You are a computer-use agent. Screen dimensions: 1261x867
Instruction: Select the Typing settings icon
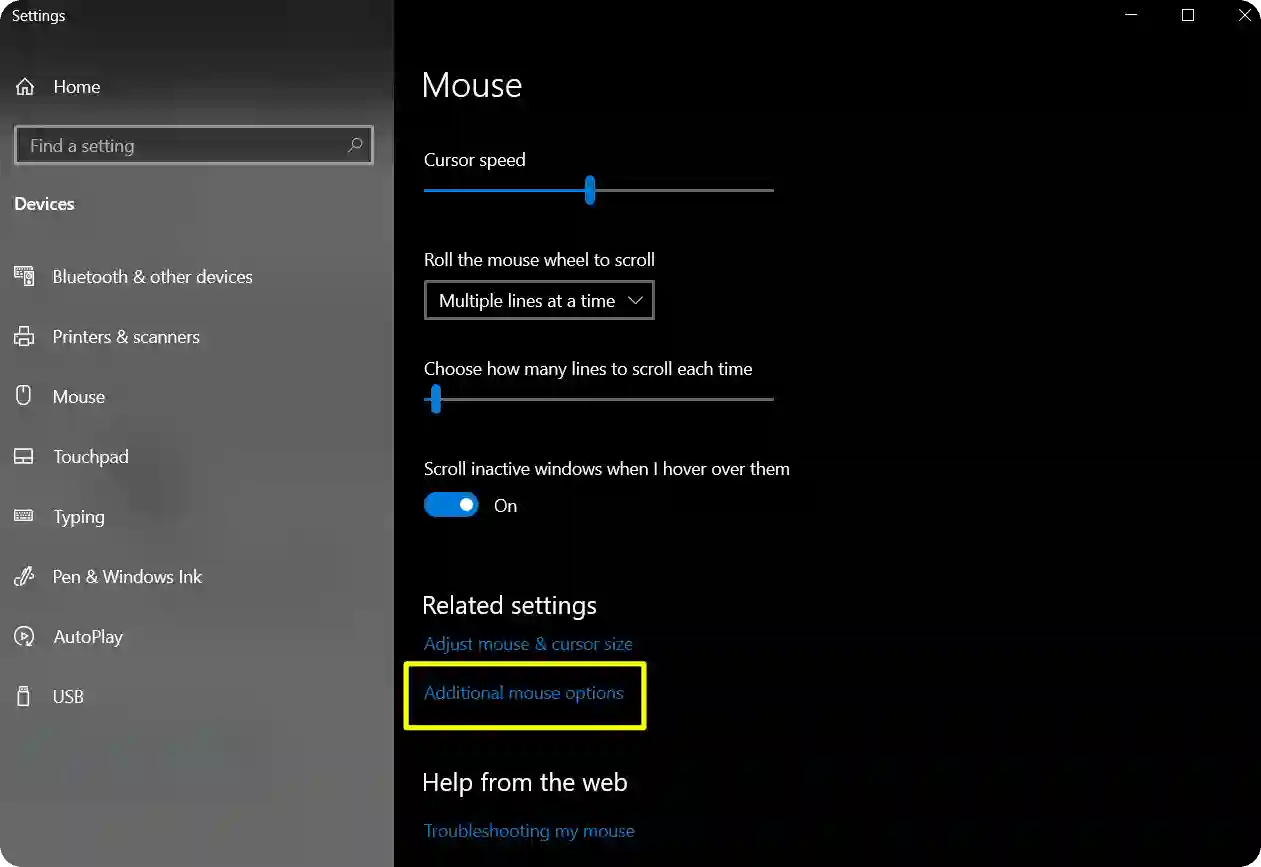pyautogui.click(x=23, y=516)
